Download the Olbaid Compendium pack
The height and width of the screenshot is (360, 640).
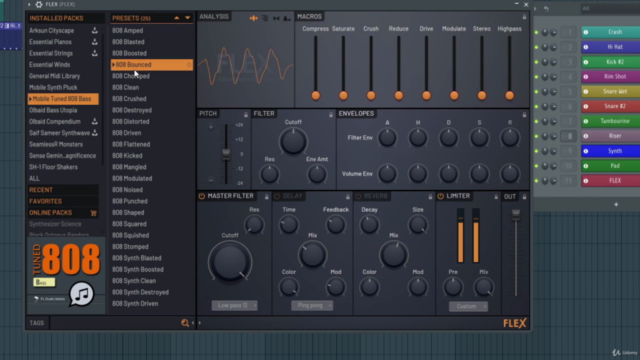94,122
